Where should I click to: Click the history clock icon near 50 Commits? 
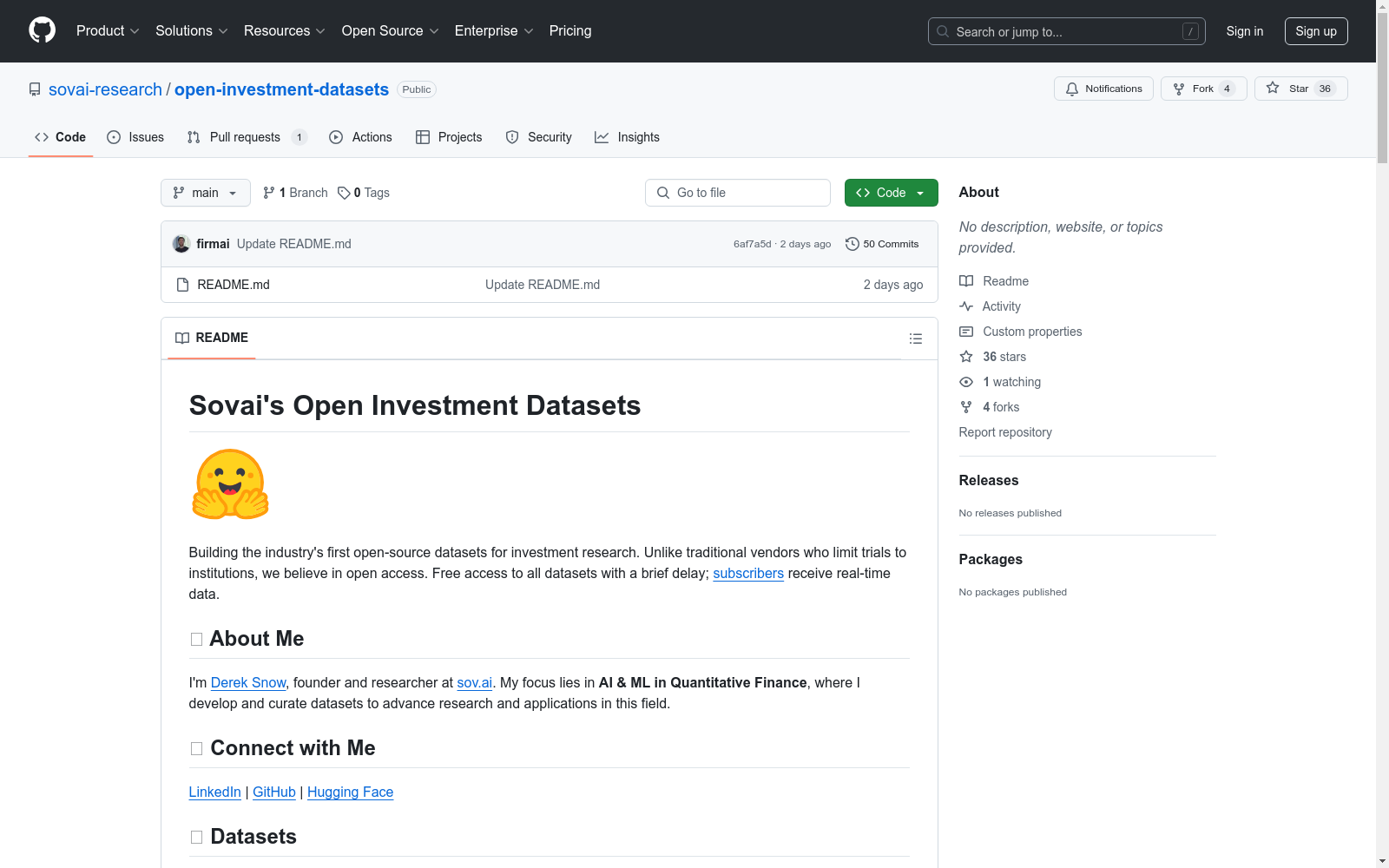(x=852, y=244)
